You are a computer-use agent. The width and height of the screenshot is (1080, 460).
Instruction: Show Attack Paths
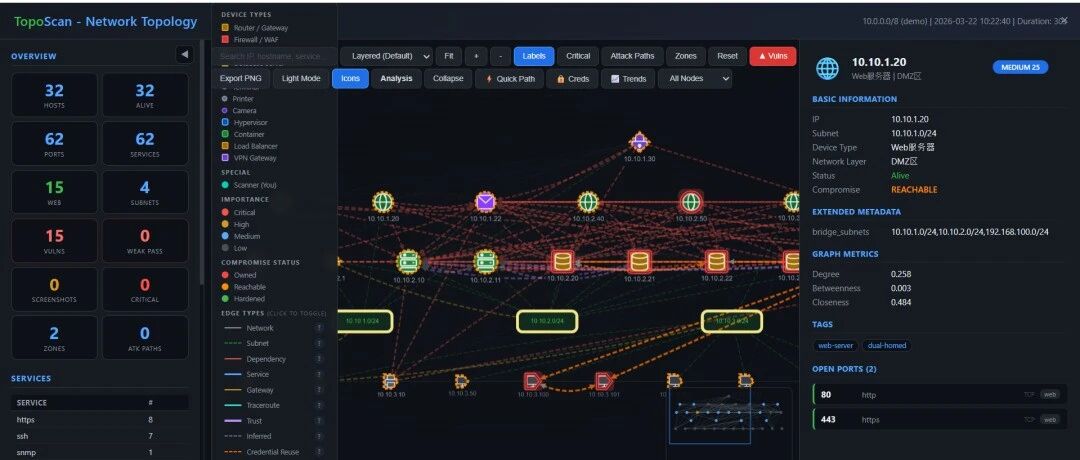(632, 56)
